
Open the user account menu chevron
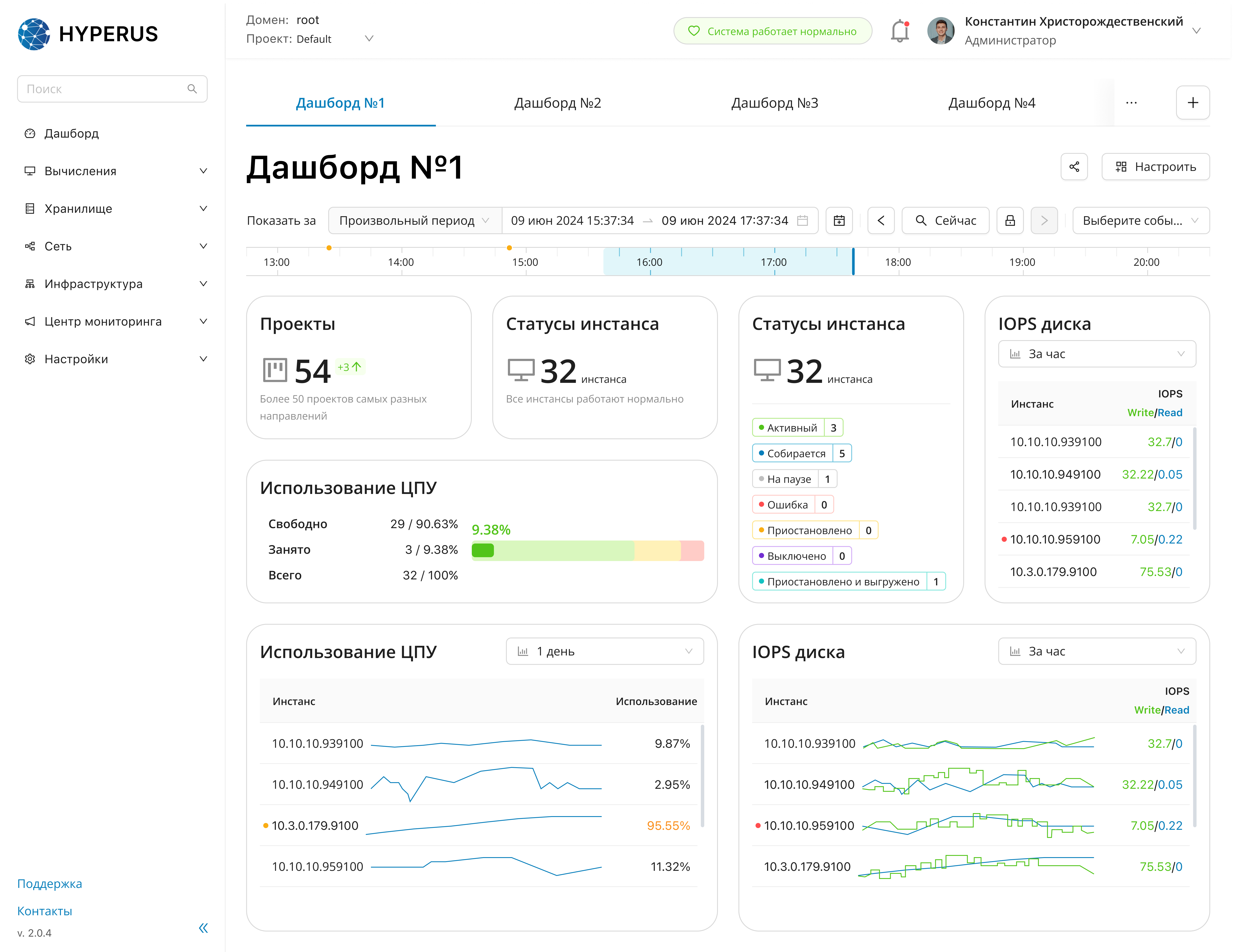point(1197,31)
